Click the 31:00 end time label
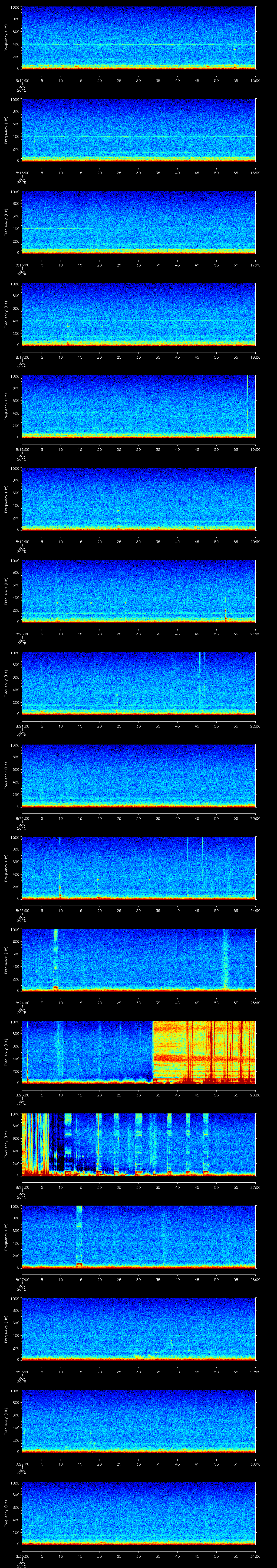The width and height of the screenshot is (277, 1568). [x=256, y=1556]
